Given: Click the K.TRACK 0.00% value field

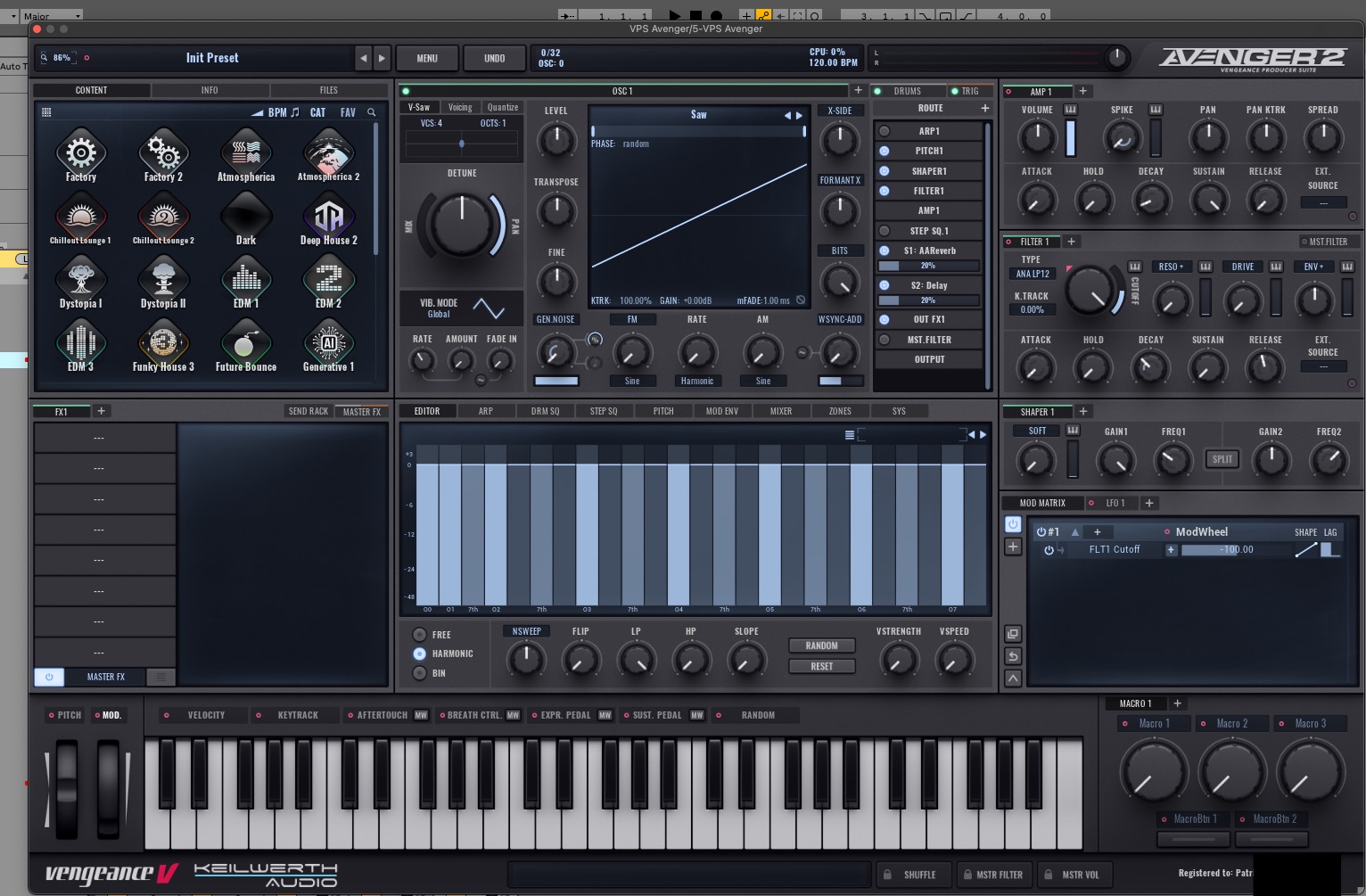Looking at the screenshot, I should (1033, 309).
